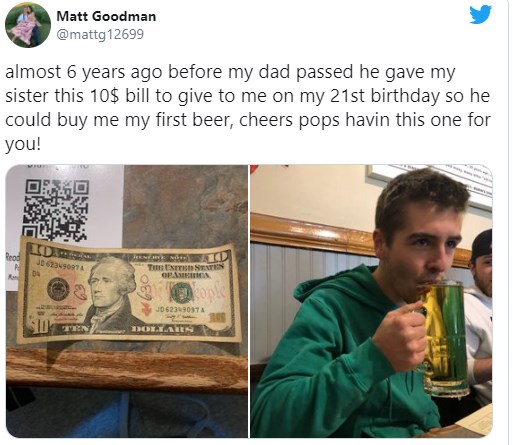Open the @mattg12699 handle link

pyautogui.click(x=100, y=34)
